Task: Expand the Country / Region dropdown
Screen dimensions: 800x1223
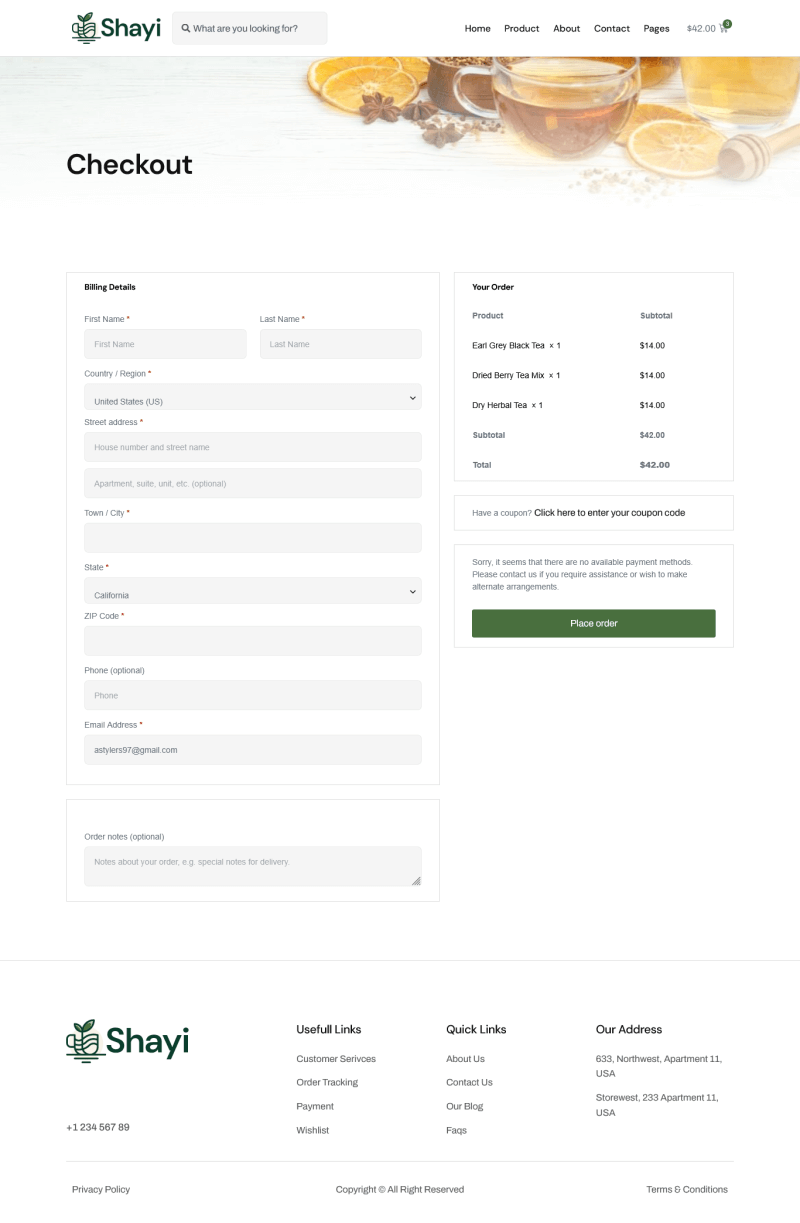Action: click(x=252, y=397)
